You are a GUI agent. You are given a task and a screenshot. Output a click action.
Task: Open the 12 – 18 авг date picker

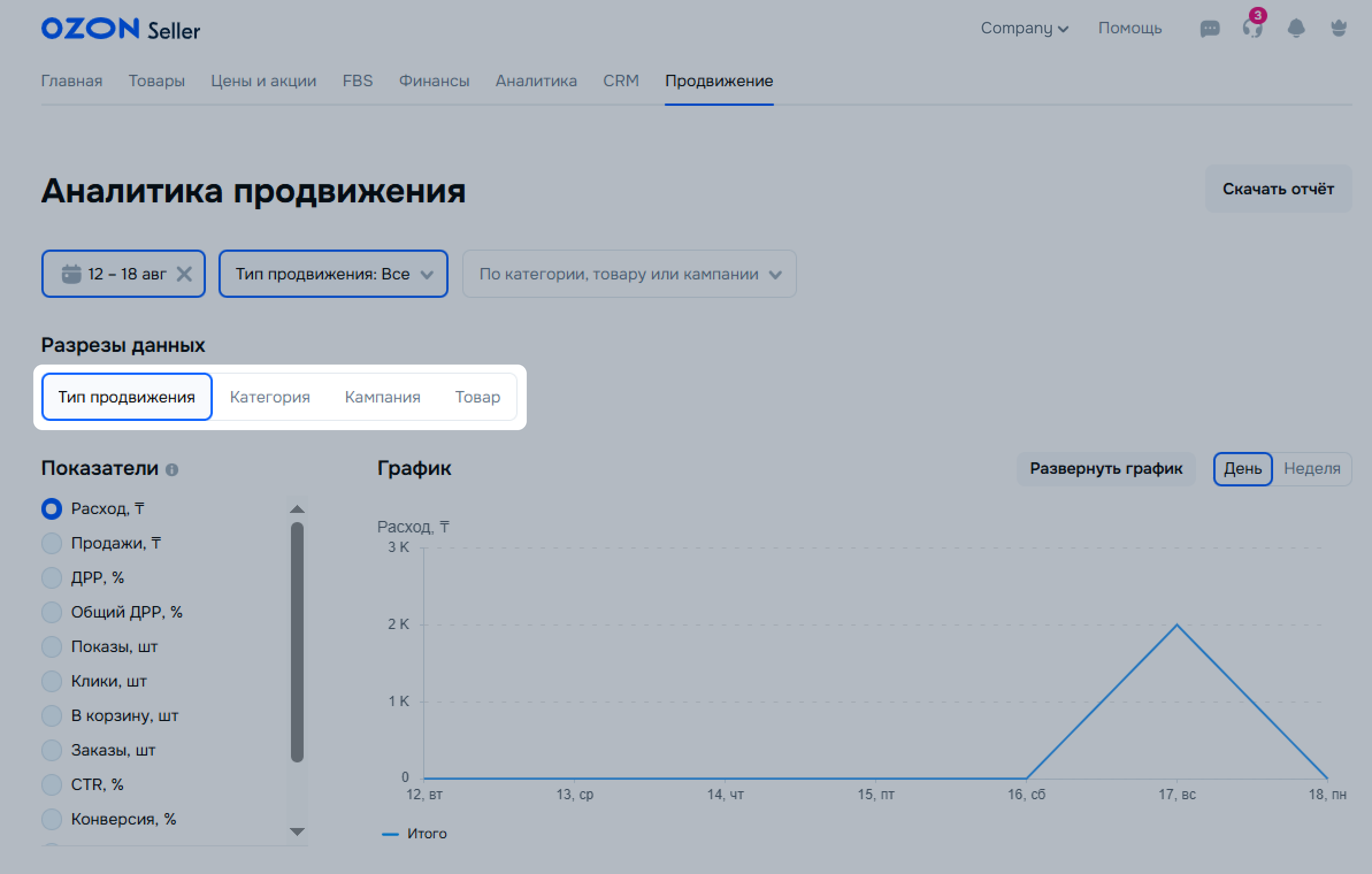coord(123,274)
